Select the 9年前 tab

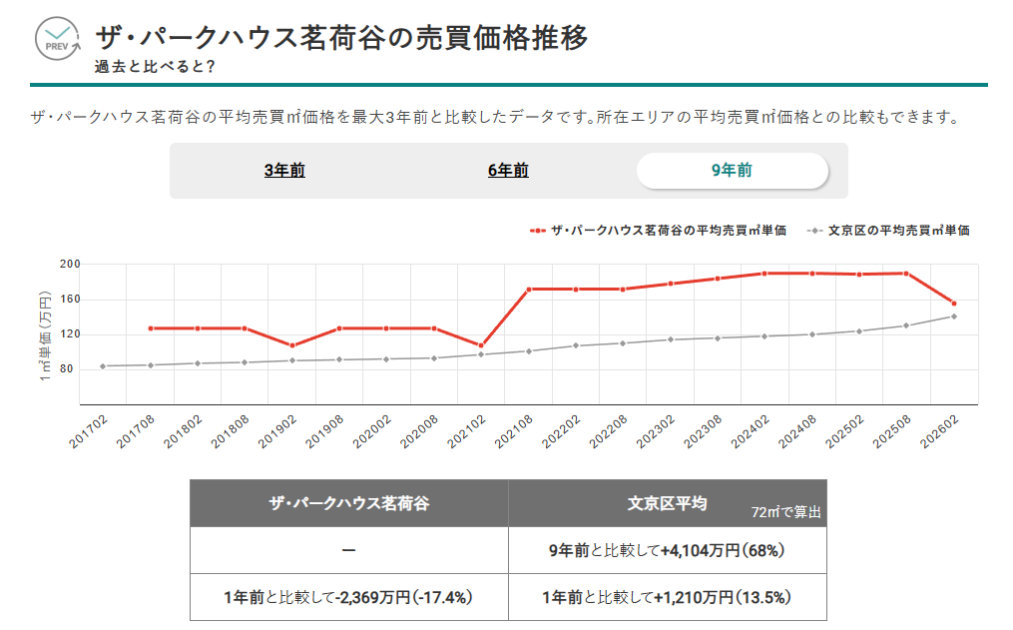click(732, 171)
